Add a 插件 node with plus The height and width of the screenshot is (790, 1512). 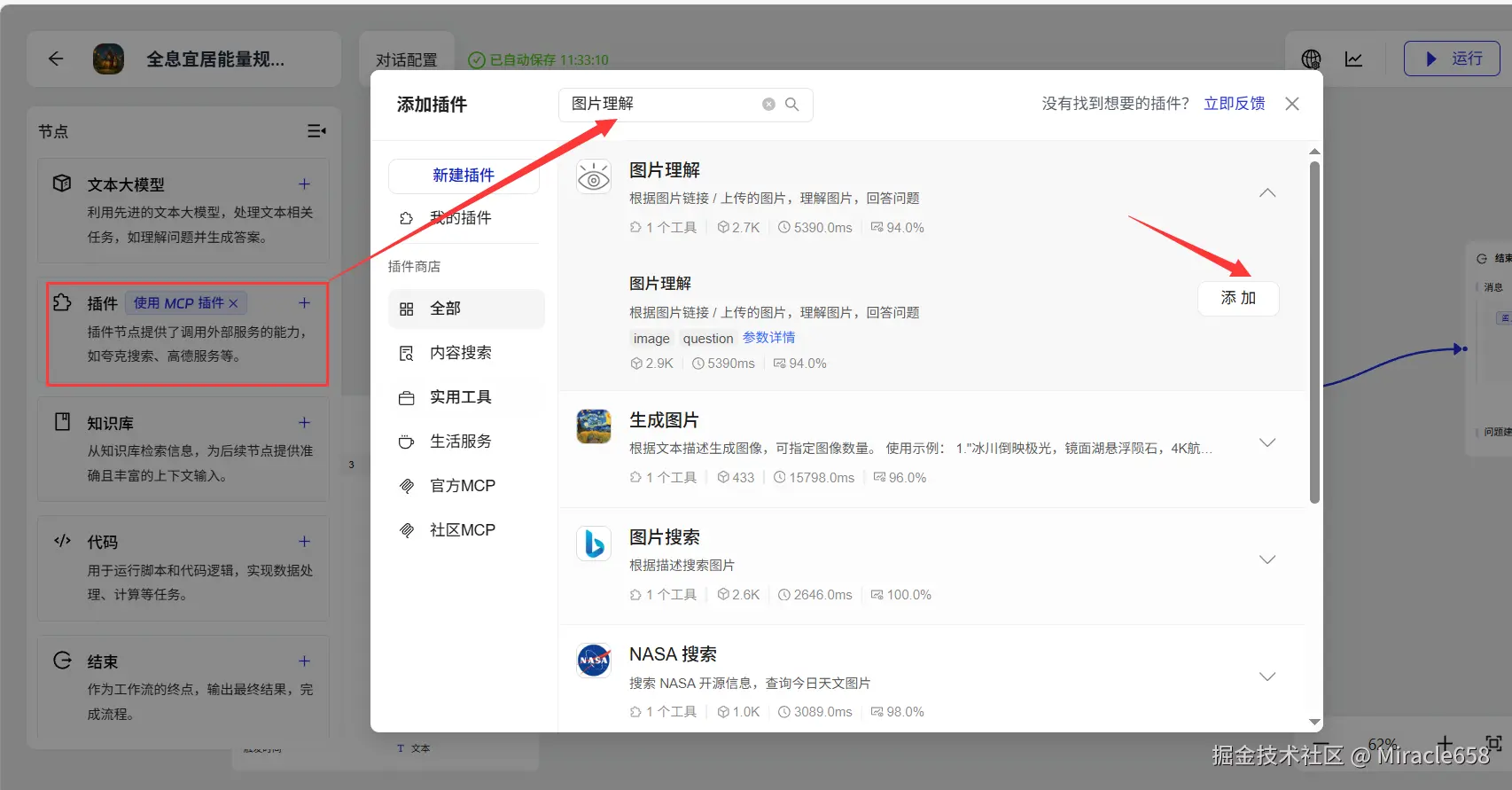(x=304, y=303)
